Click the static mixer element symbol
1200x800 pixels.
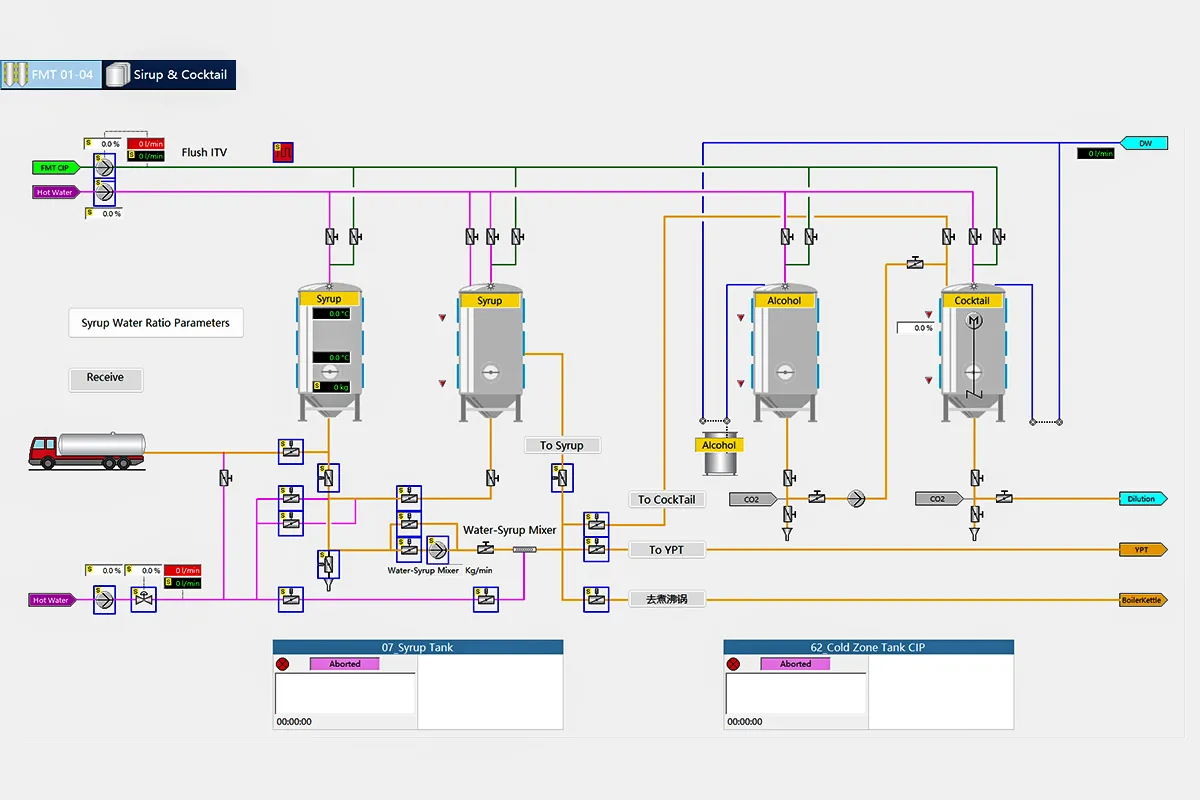click(x=525, y=549)
